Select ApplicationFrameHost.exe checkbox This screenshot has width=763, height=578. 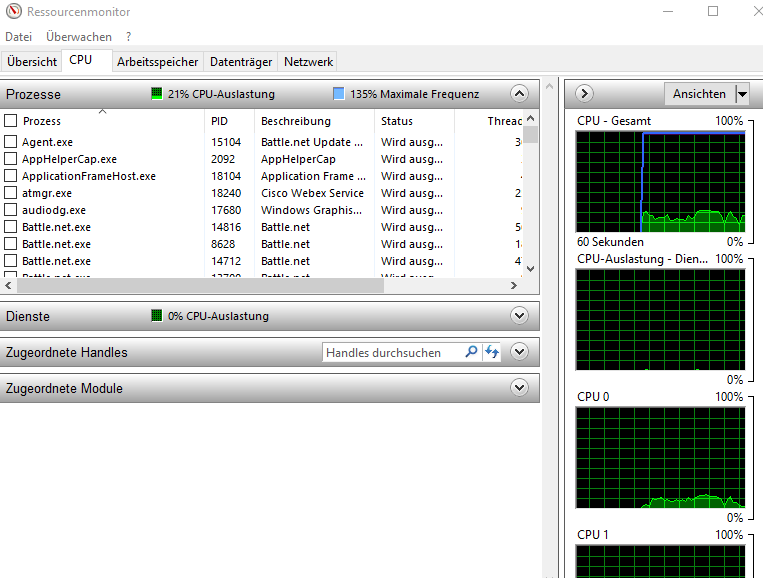point(11,176)
